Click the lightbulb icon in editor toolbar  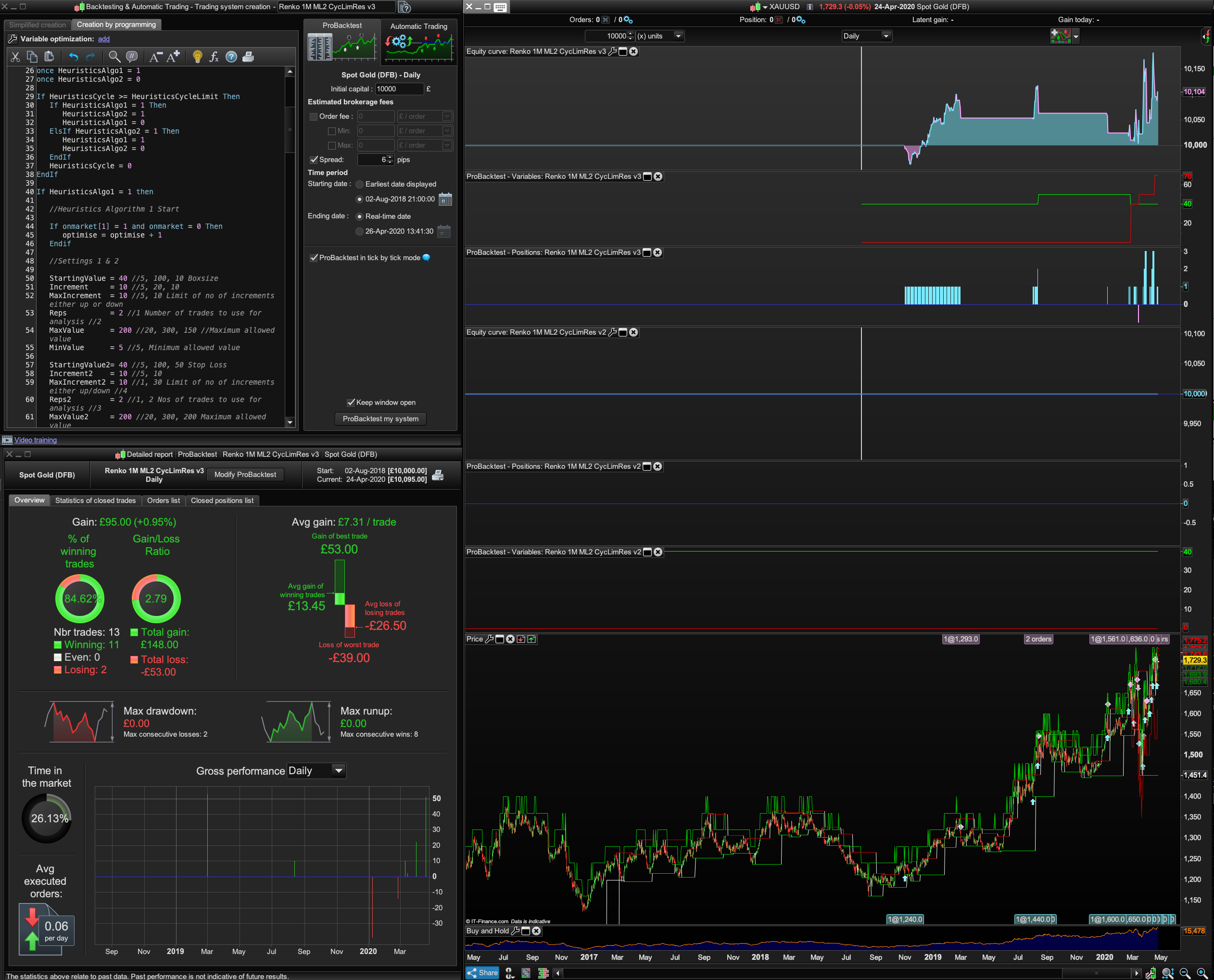click(x=197, y=57)
